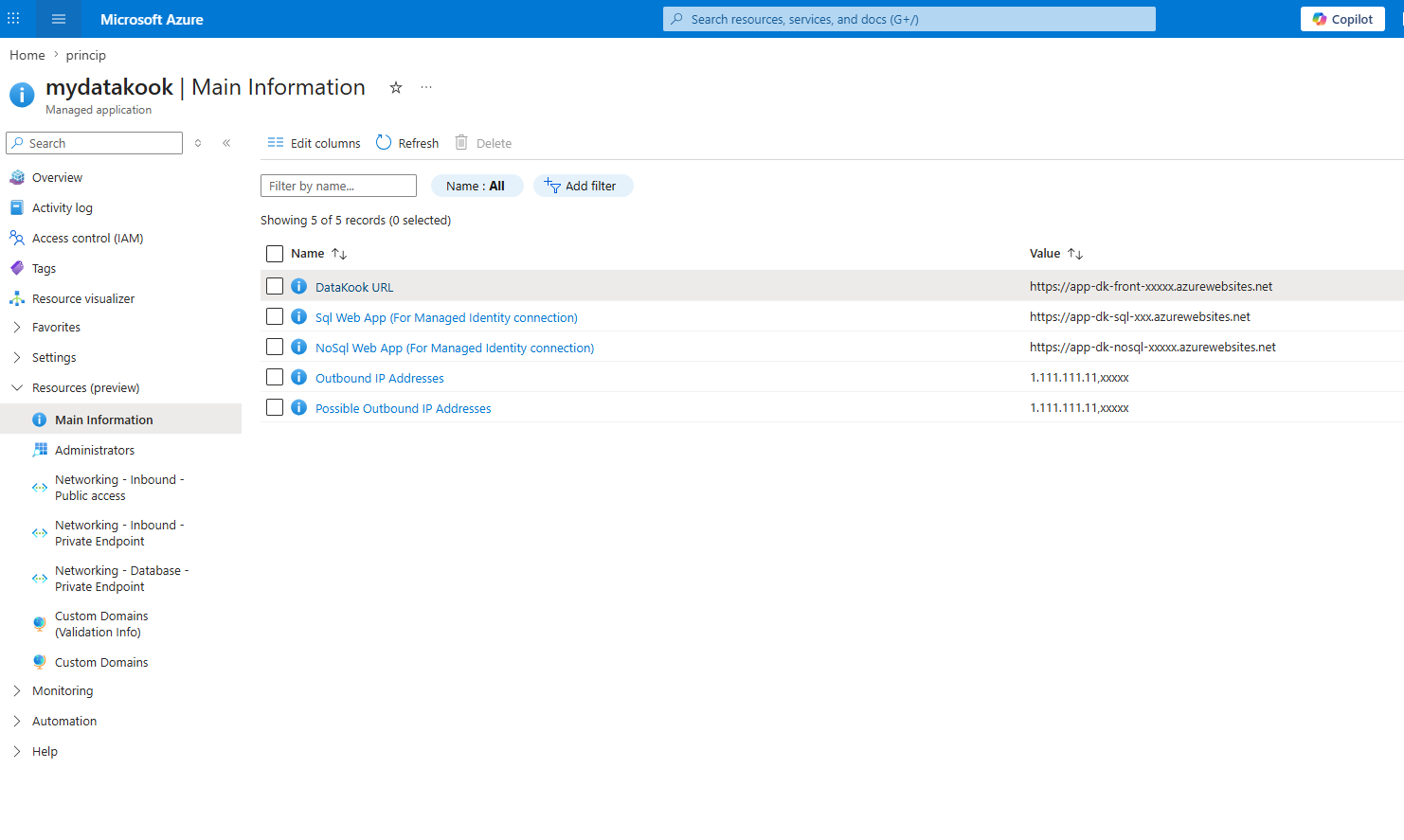Open the more options ellipsis by title
1404x840 pixels.
[426, 87]
